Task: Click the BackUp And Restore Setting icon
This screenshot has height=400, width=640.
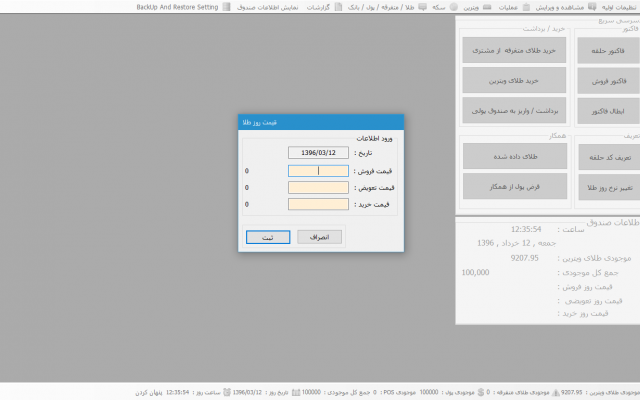Action: 227,7
